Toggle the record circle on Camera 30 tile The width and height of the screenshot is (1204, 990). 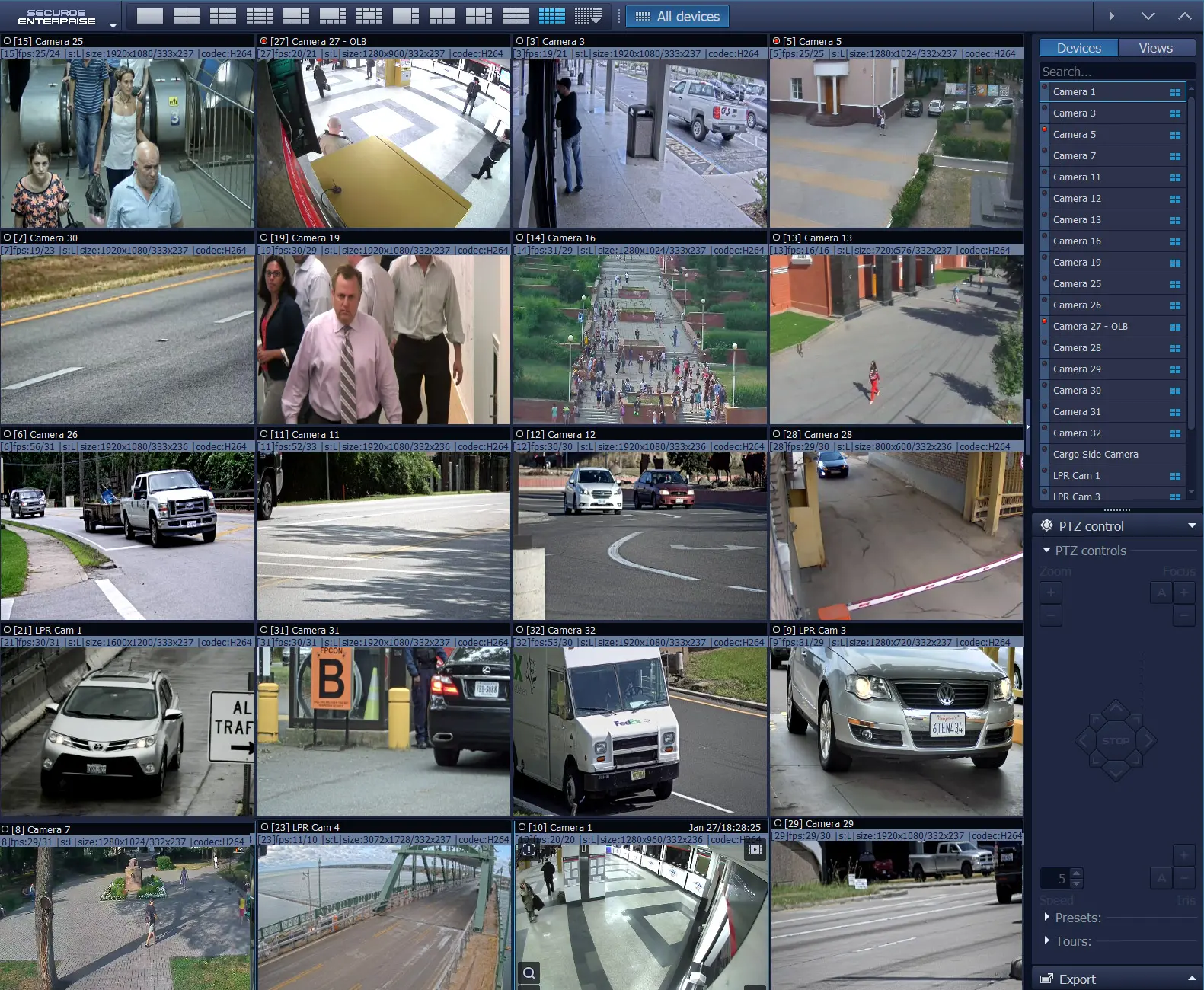7,238
